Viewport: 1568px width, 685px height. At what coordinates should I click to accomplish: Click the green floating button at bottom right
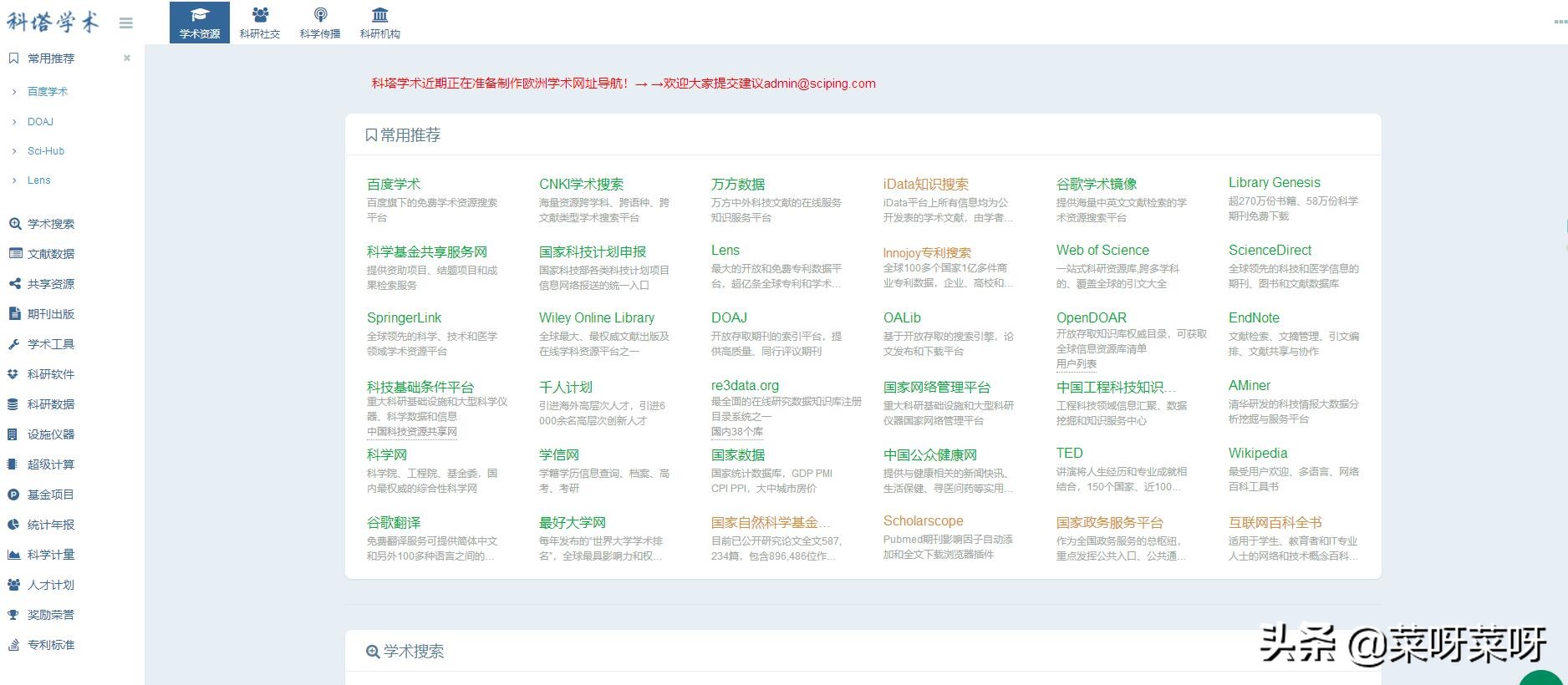tap(1542, 677)
